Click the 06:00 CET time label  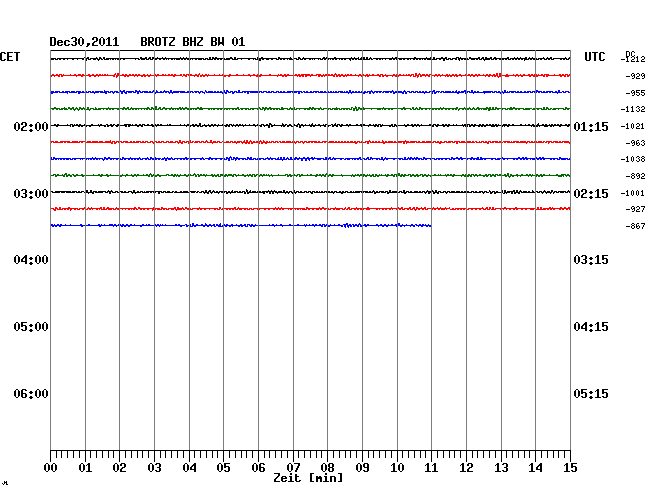tap(32, 393)
